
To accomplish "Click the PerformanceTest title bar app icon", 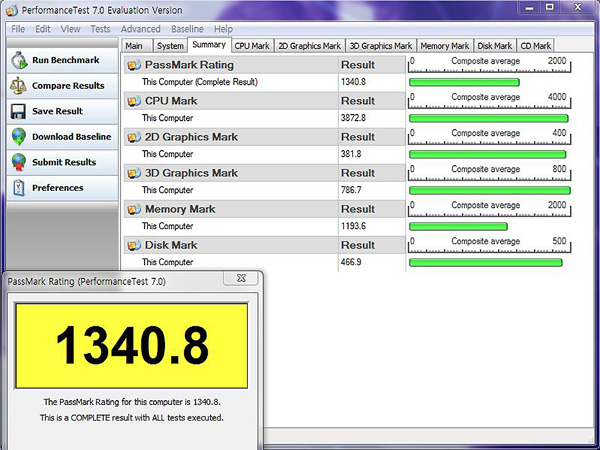I will point(11,10).
